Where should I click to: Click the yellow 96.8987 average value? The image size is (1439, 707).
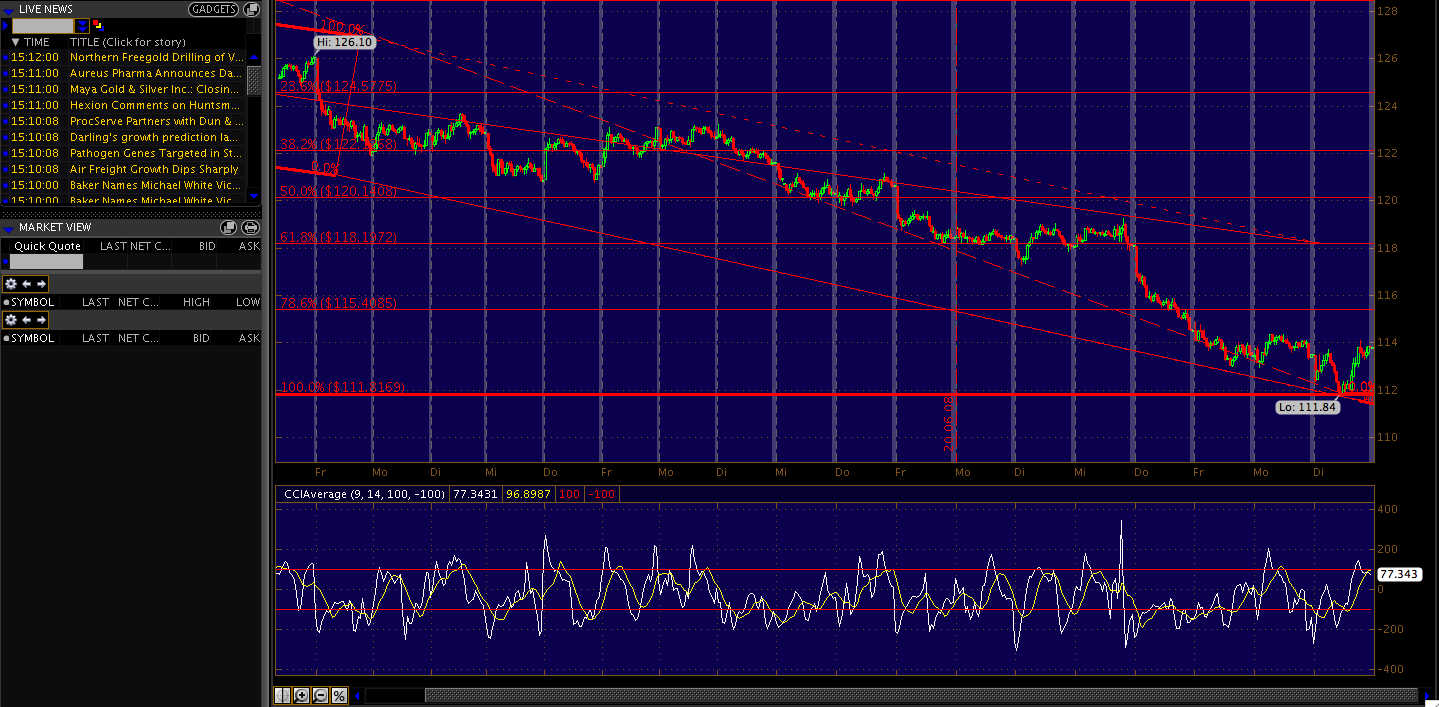[x=528, y=494]
